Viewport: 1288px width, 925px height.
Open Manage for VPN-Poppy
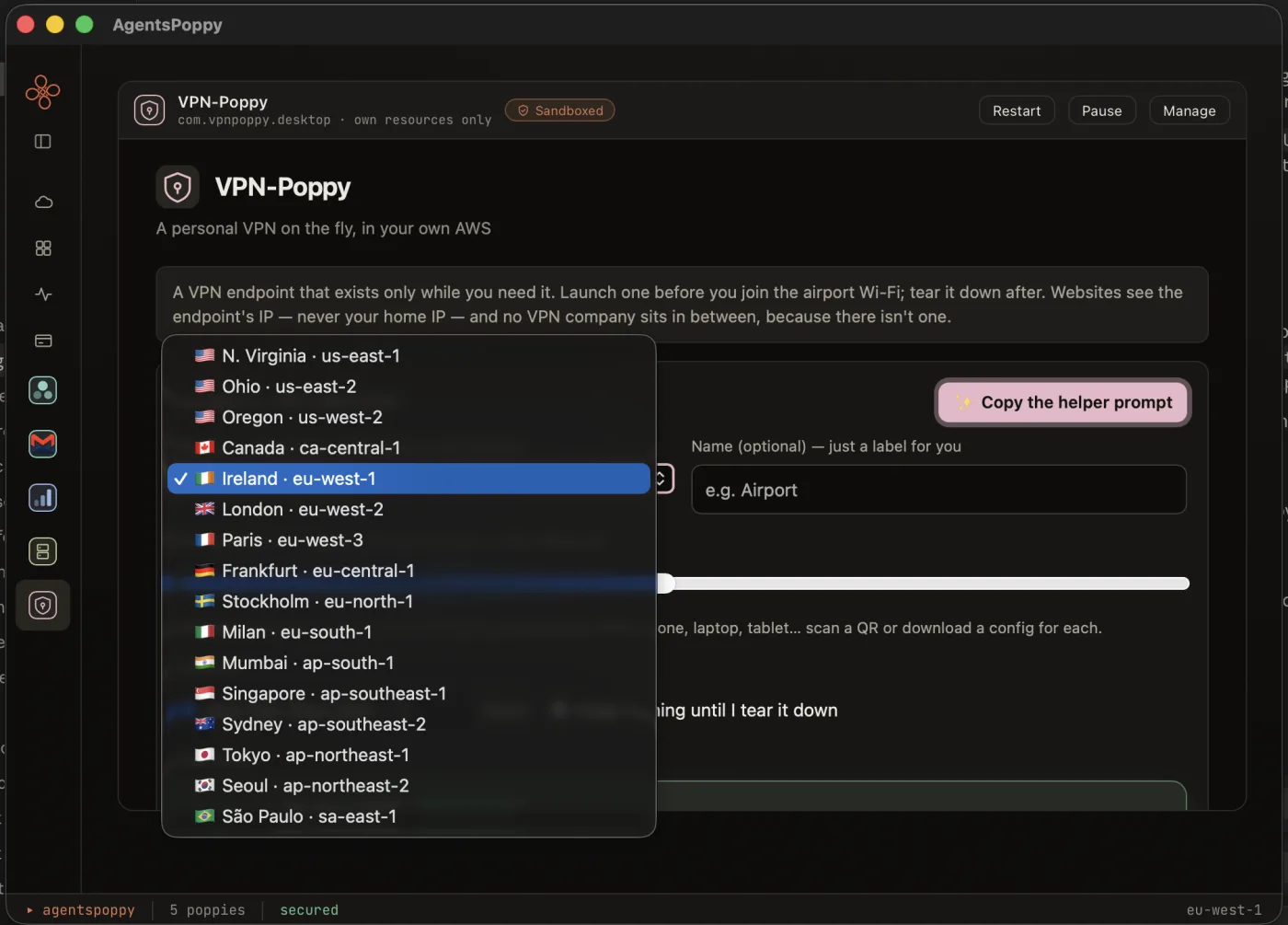pos(1189,110)
